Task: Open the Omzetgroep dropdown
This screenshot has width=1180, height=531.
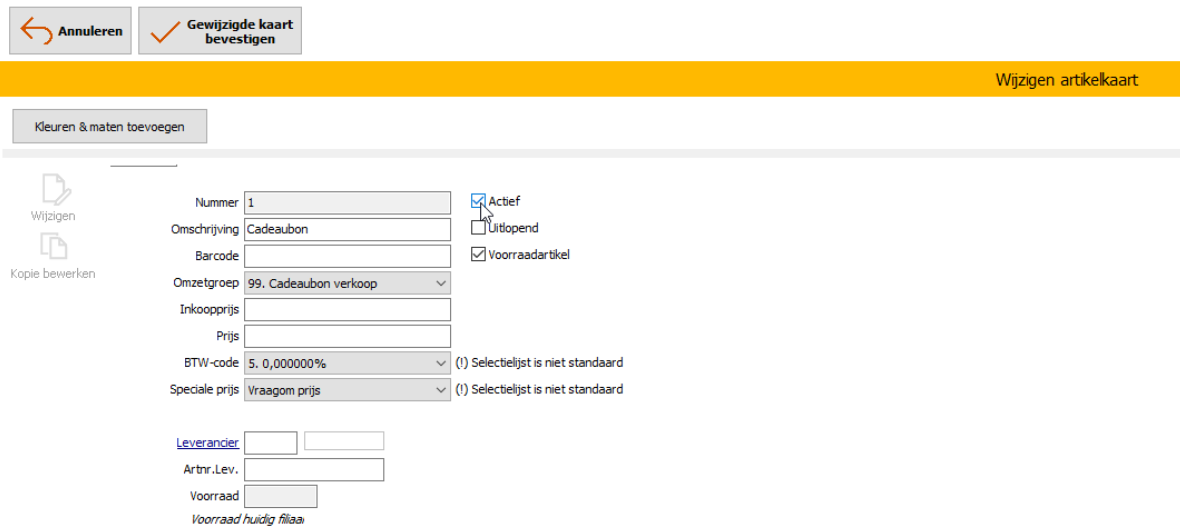Action: [347, 283]
